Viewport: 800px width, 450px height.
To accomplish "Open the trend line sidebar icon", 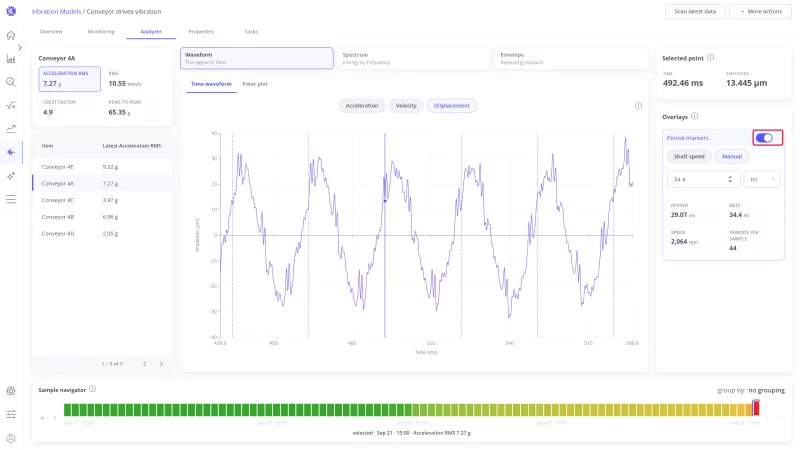I will pos(11,129).
